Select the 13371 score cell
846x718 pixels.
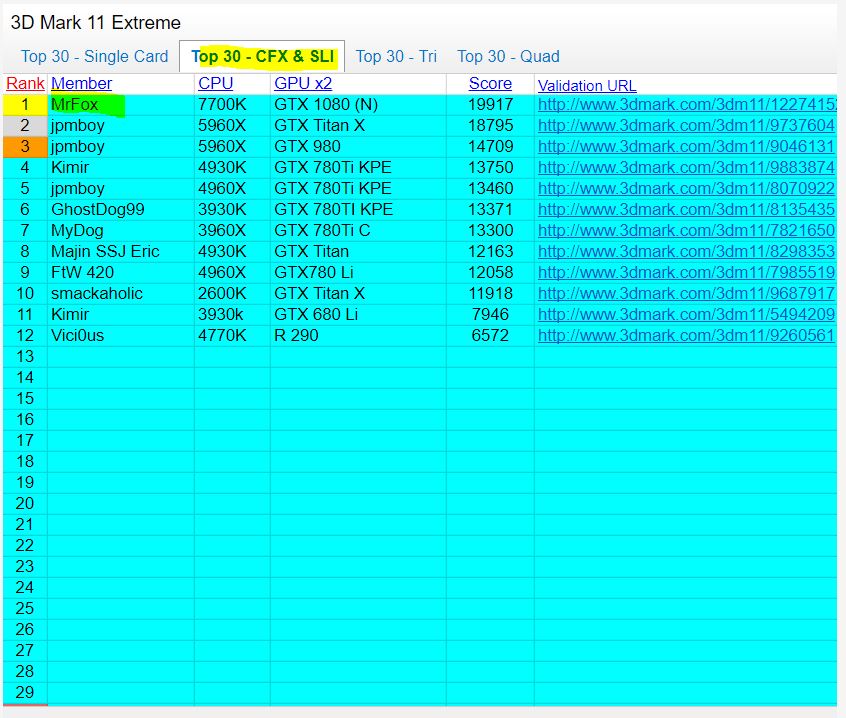490,209
